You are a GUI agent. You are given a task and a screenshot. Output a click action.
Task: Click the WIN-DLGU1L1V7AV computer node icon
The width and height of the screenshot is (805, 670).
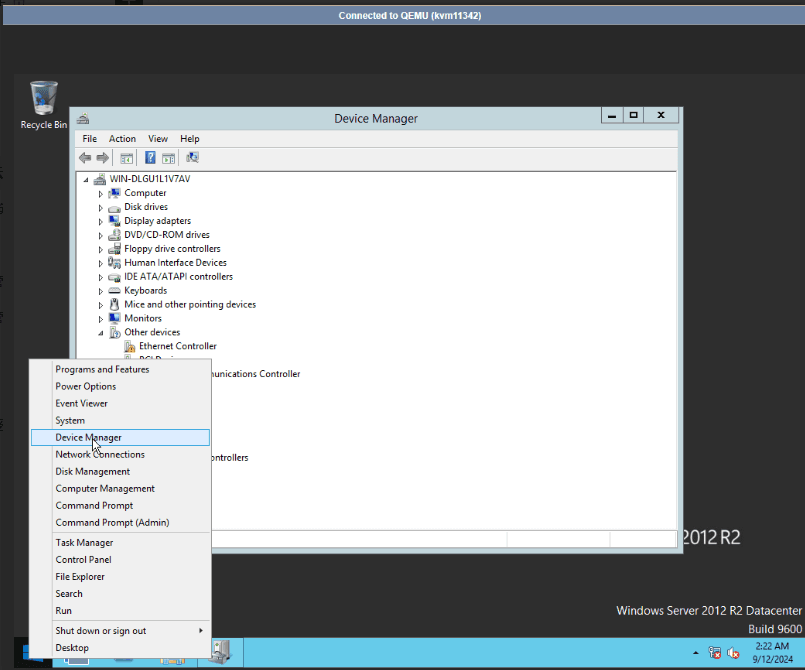pos(100,179)
